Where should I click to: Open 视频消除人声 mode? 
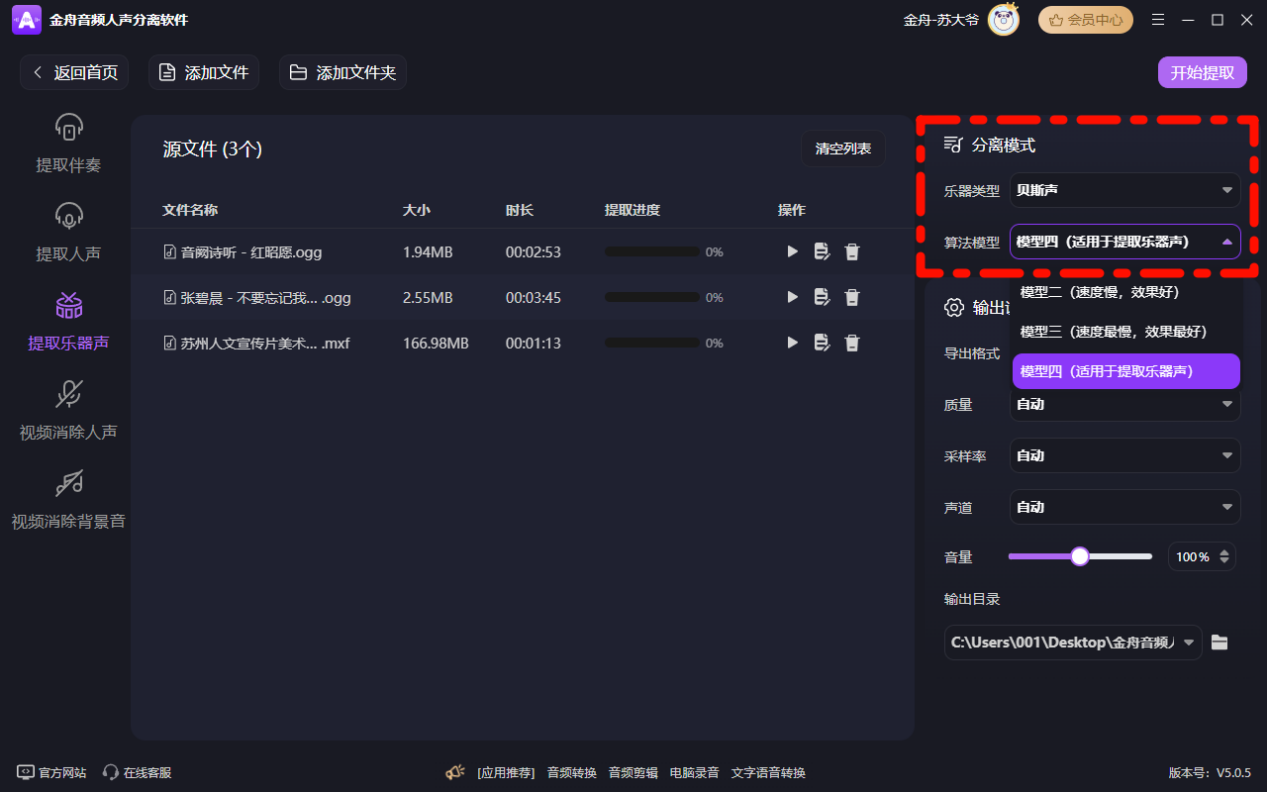(68, 411)
